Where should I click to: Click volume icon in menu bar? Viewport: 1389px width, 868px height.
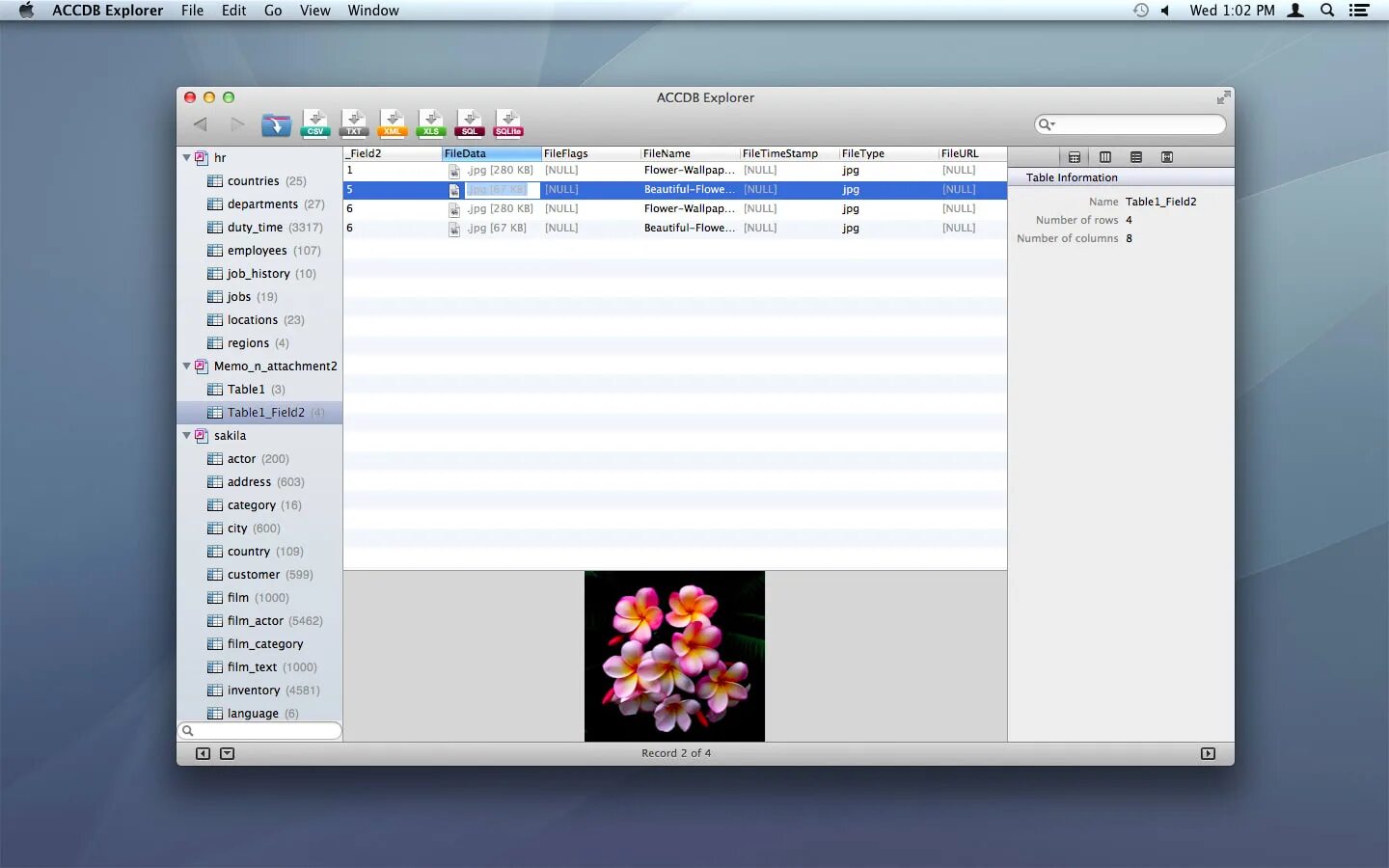[1165, 11]
